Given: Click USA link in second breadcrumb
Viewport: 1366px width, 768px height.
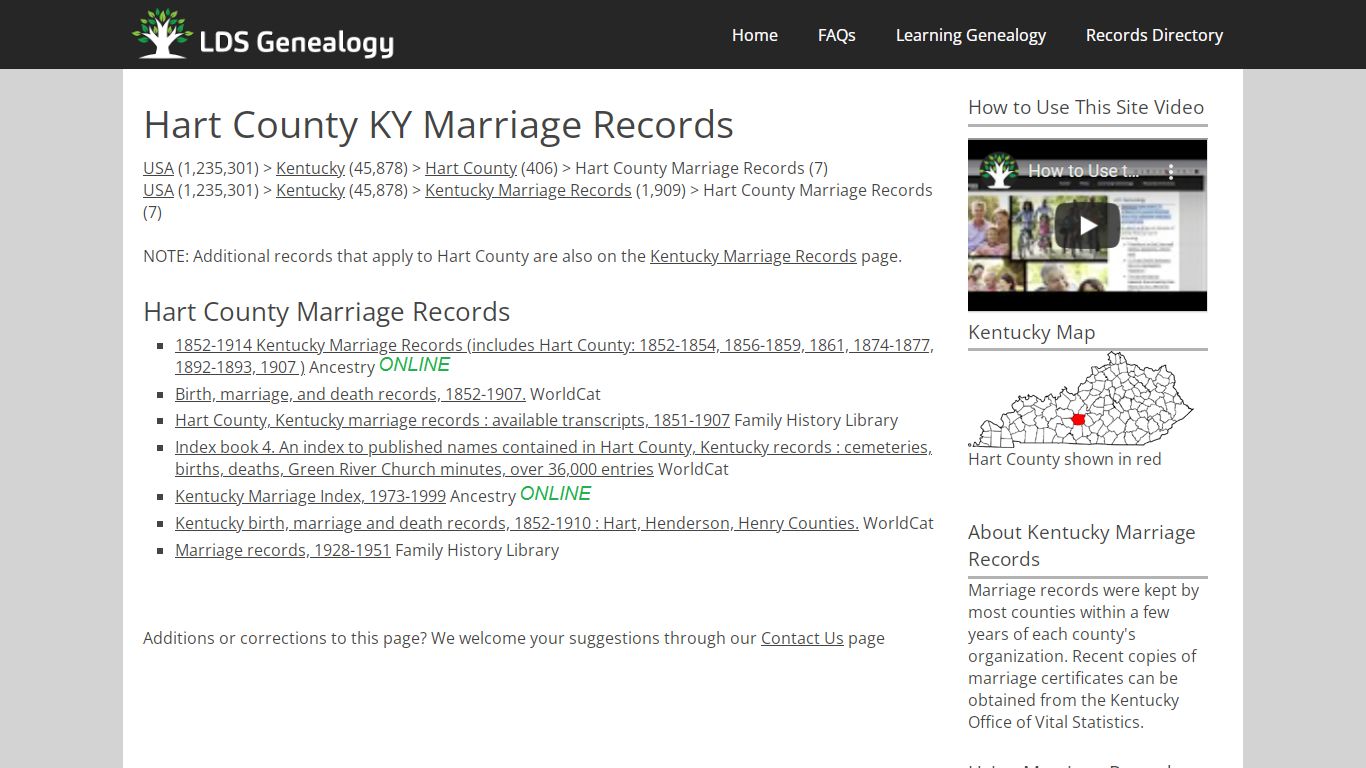Looking at the screenshot, I should (x=158, y=190).
